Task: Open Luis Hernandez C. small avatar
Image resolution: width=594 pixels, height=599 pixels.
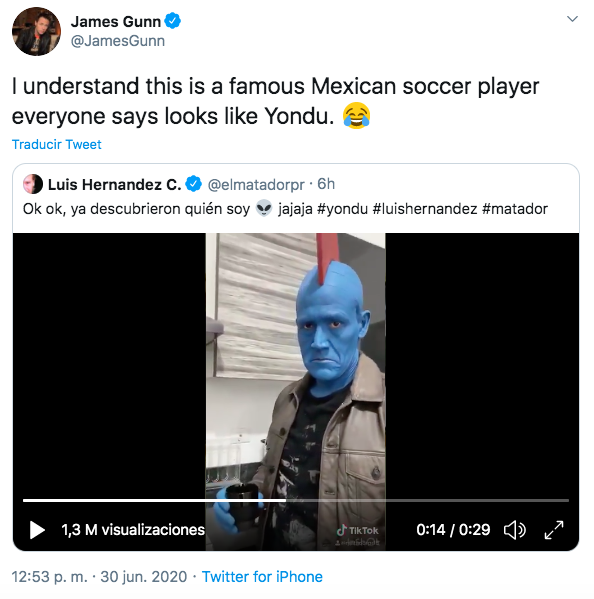Action: pyautogui.click(x=33, y=184)
